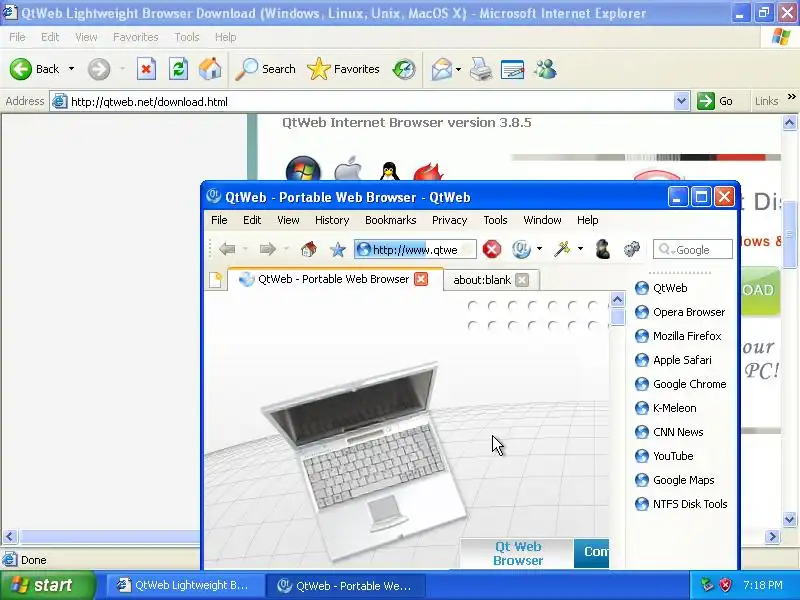Open Favorites pane in Internet Explorer
This screenshot has height=600, width=800.
pyautogui.click(x=343, y=69)
